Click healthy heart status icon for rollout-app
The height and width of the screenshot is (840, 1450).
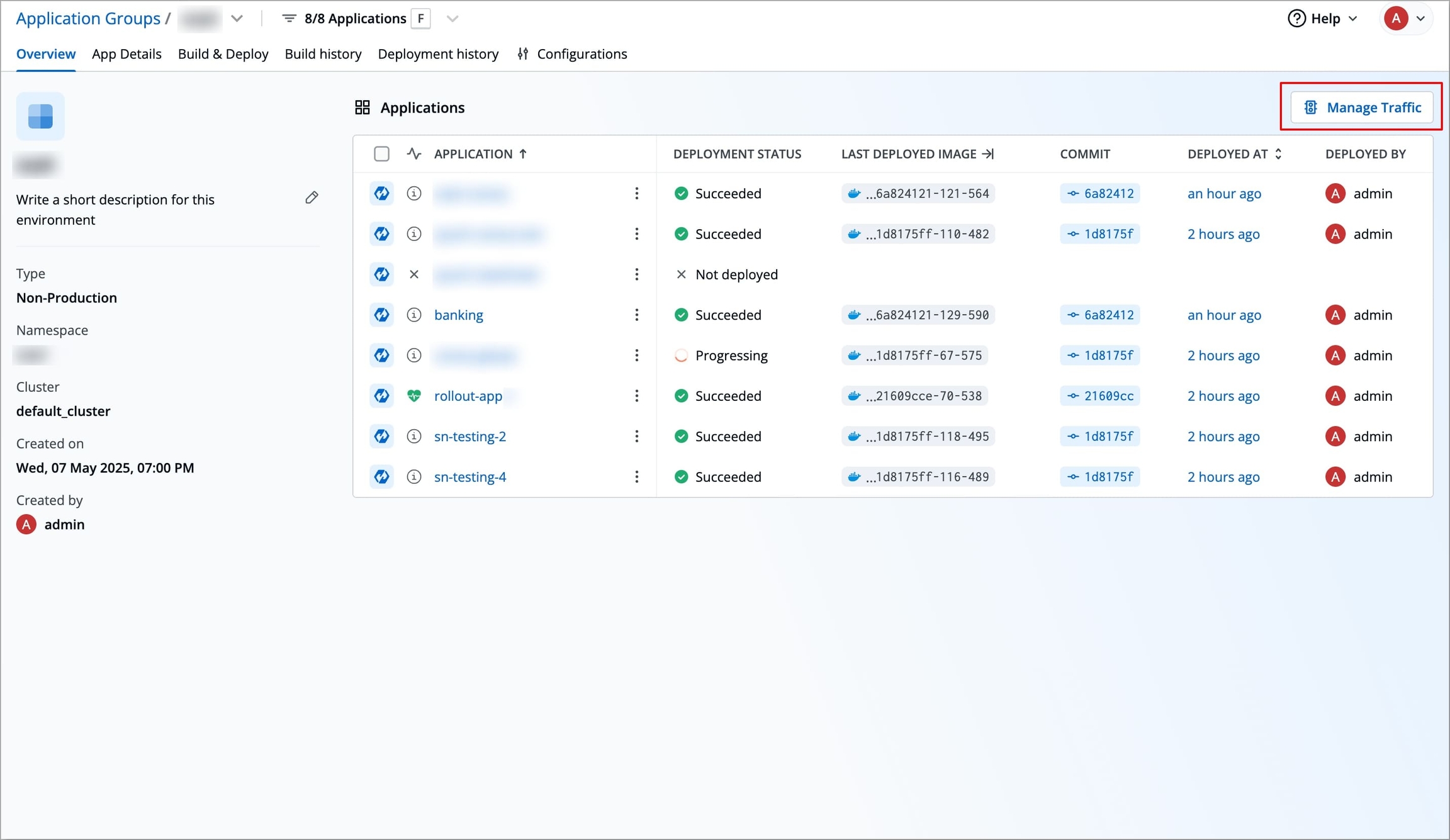coord(413,396)
